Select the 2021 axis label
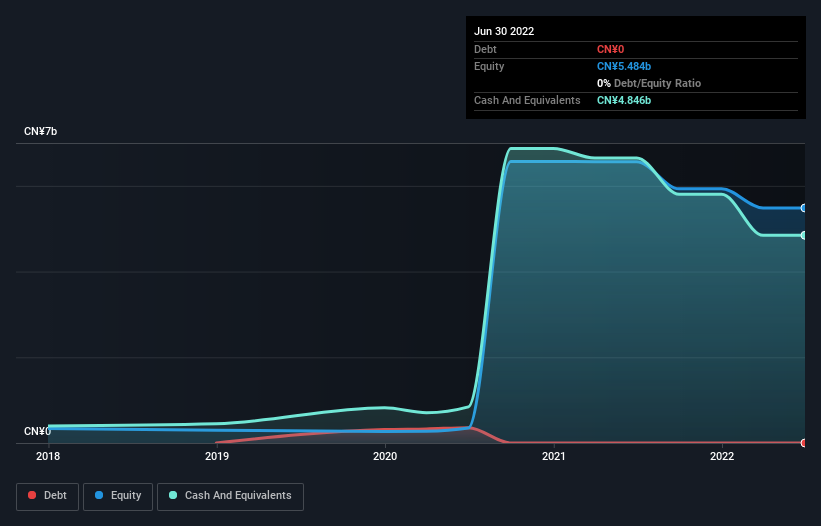 point(553,456)
